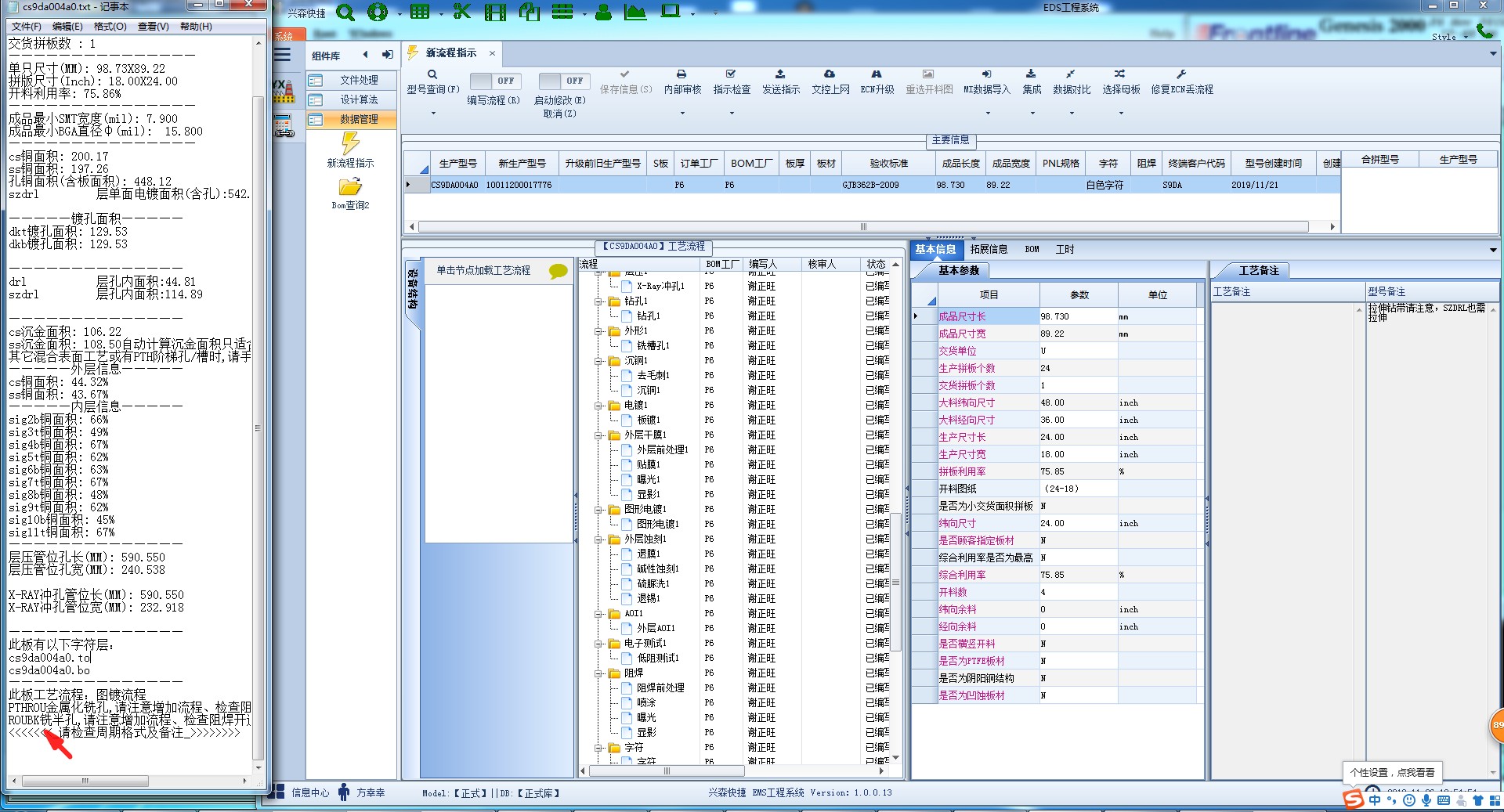Collapse the 阻焊 tree node
The width and height of the screenshot is (1504, 812).
pos(598,673)
